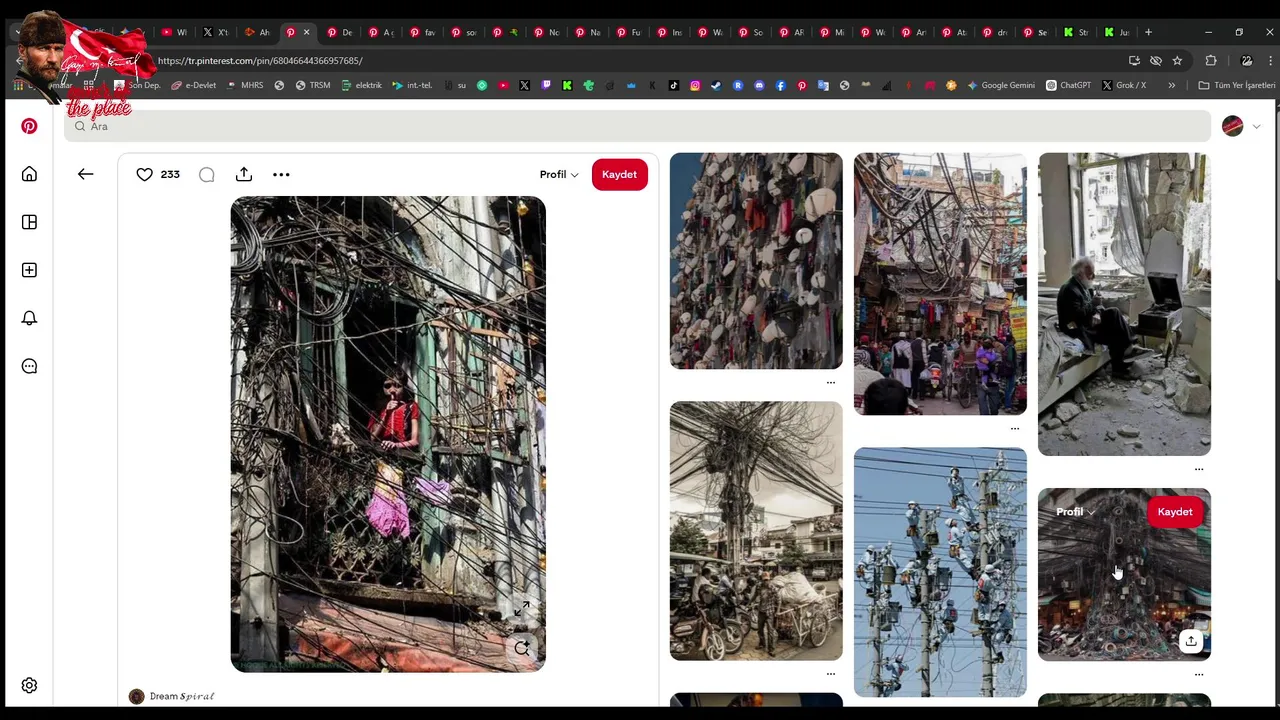
Task: Click the Ara search field
Action: point(637,126)
